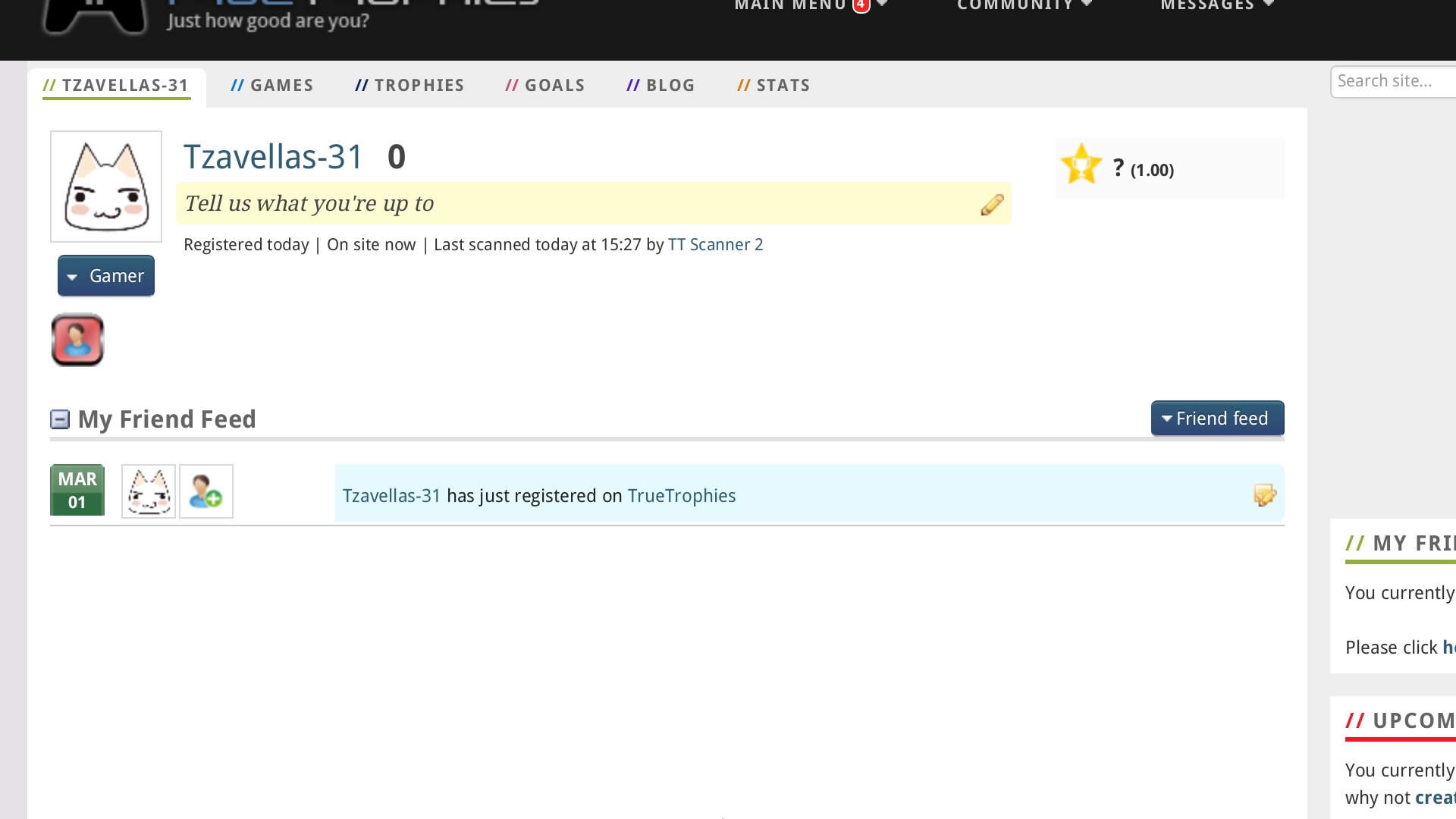1456x819 pixels.
Task: Open the TrueTrophies link in feed
Action: tap(682, 496)
